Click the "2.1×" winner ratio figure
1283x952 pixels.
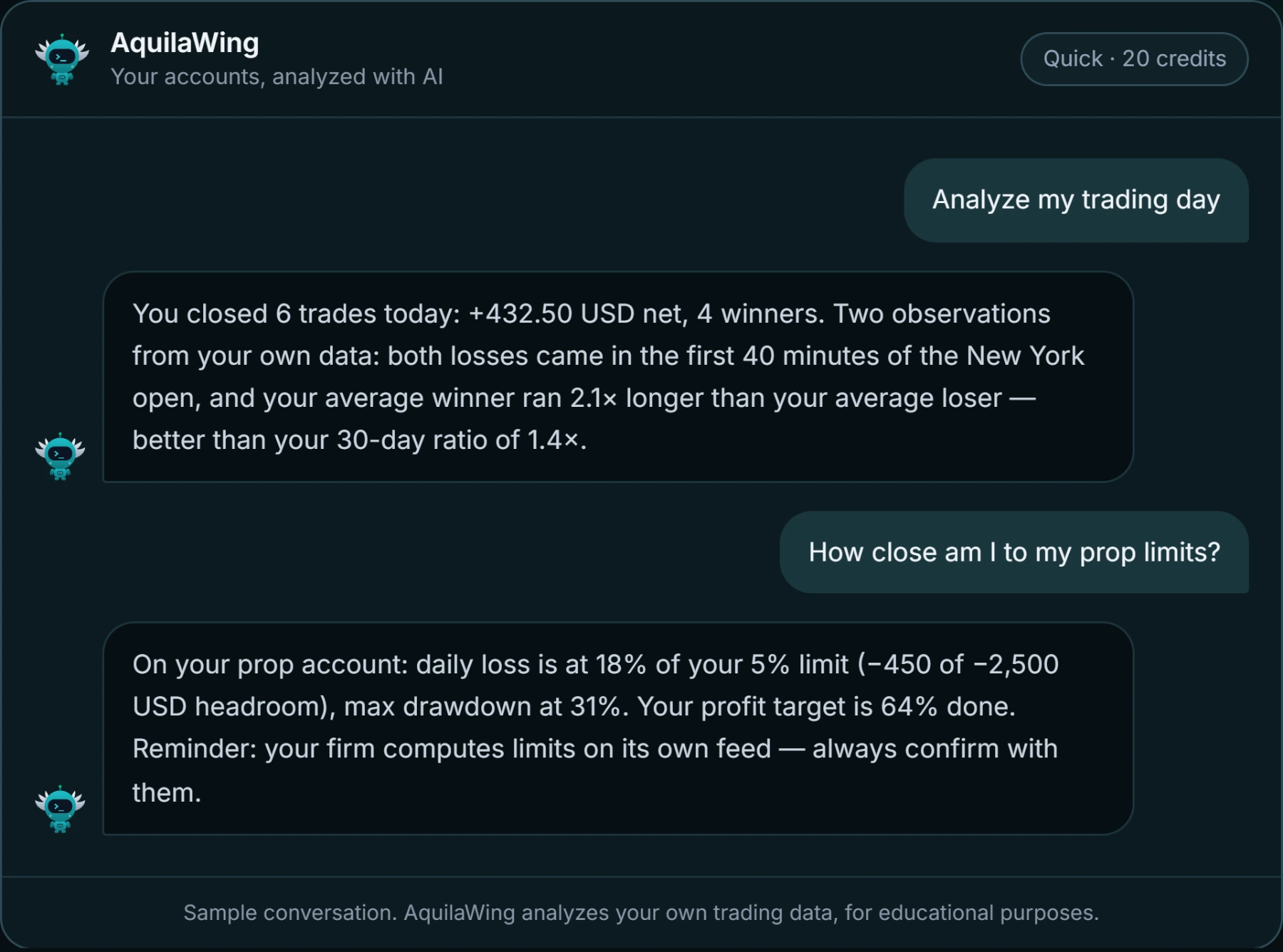(x=593, y=398)
